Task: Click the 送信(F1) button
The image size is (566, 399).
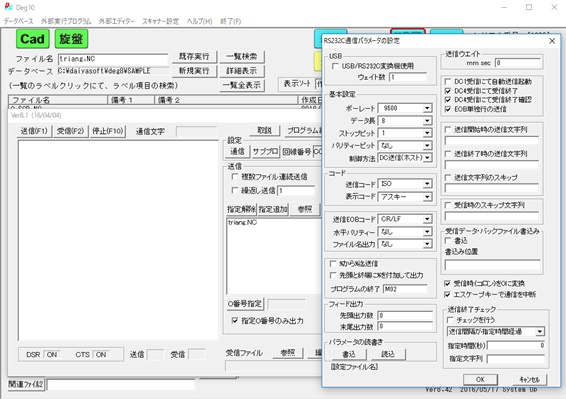Action: [34, 131]
